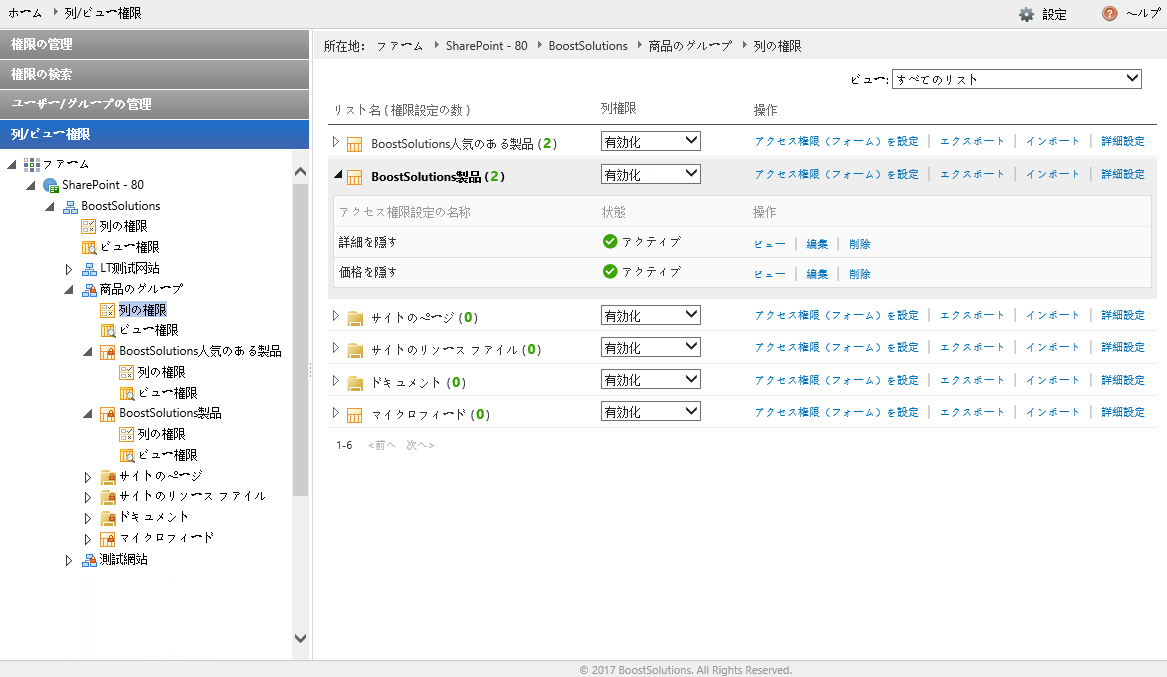
Task: Click the settings gear icon
Action: coord(1026,14)
